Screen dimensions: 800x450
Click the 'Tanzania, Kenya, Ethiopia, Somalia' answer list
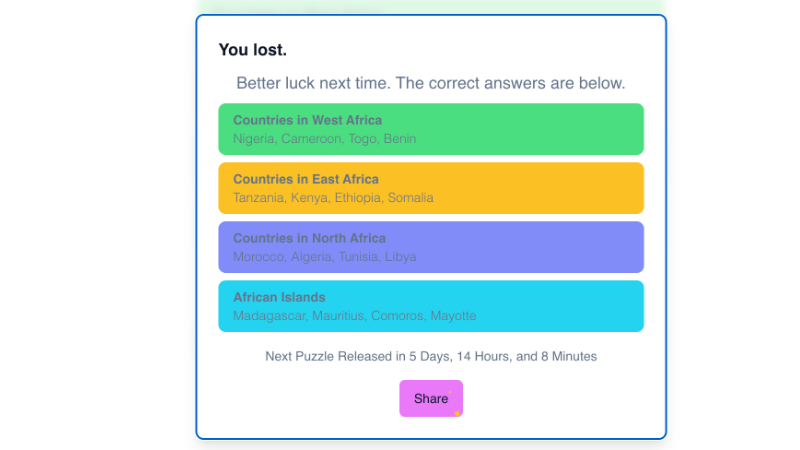click(x=333, y=198)
